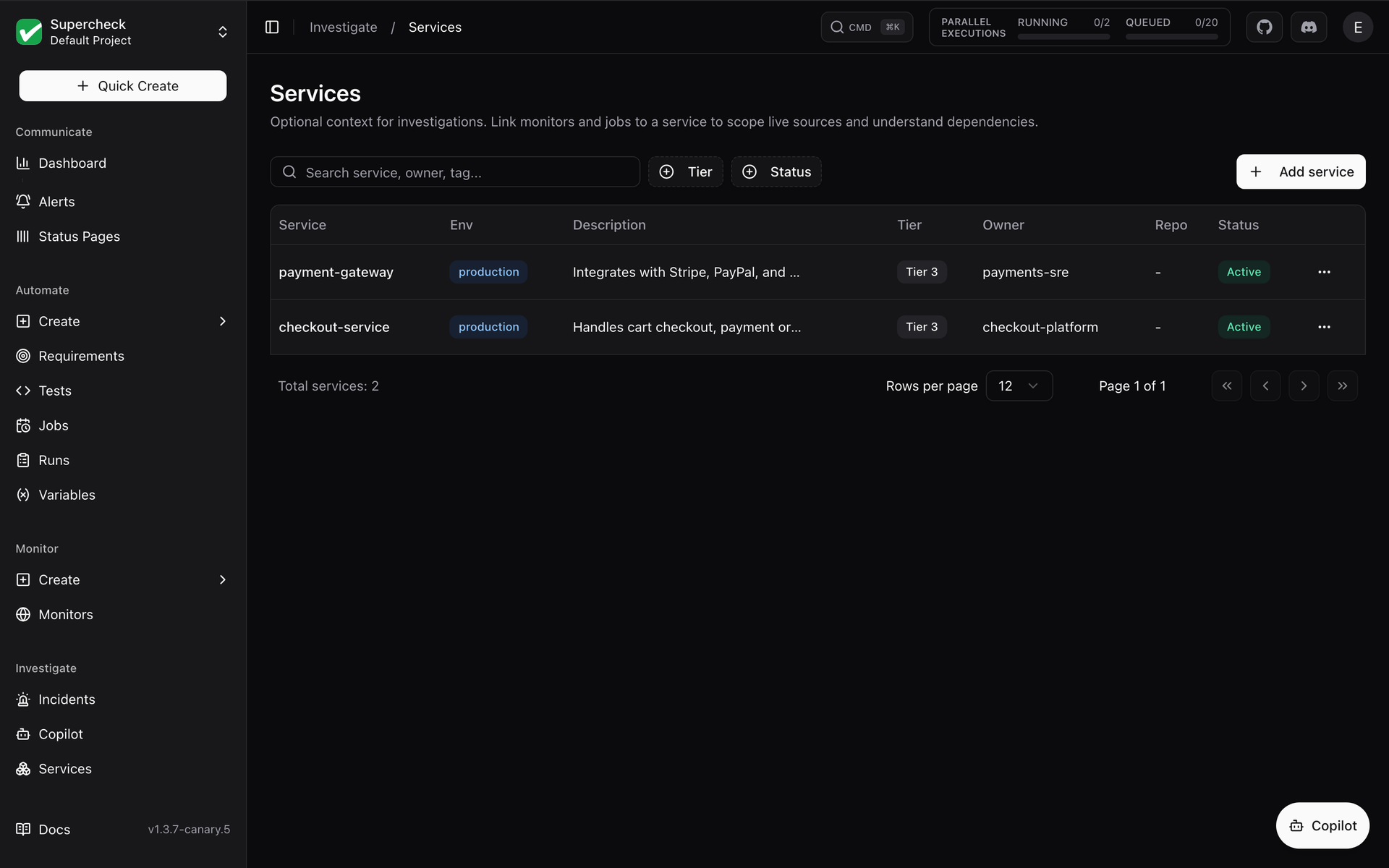Click the checkout-platform owner cell
The height and width of the screenshot is (868, 1389).
(x=1040, y=327)
